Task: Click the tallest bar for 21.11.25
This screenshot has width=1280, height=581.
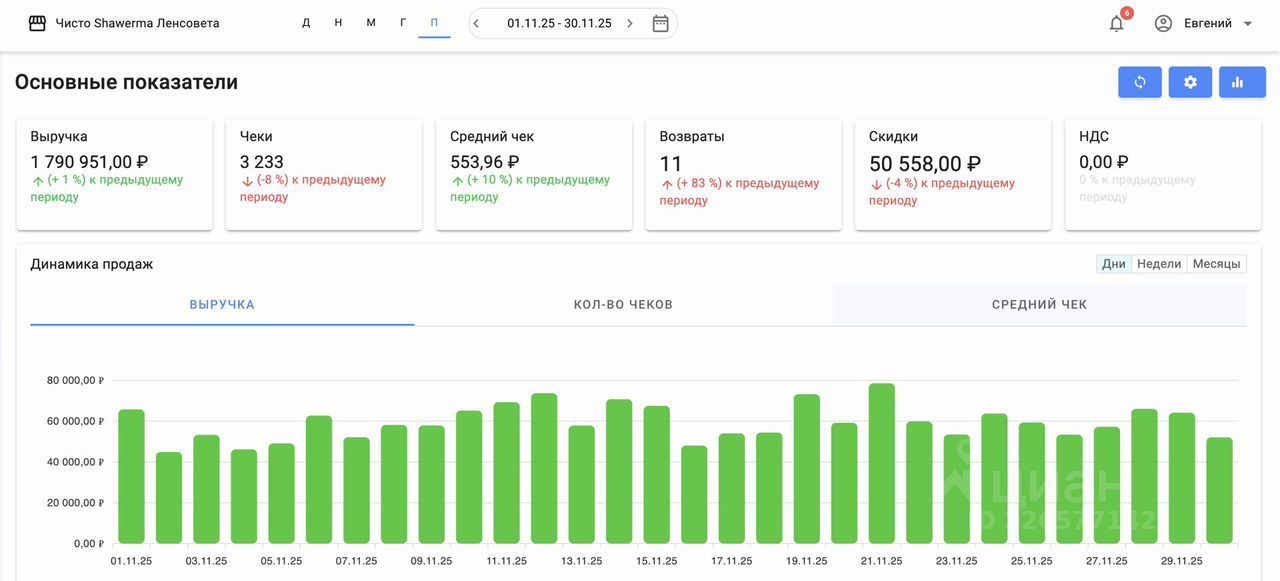Action: (x=882, y=463)
